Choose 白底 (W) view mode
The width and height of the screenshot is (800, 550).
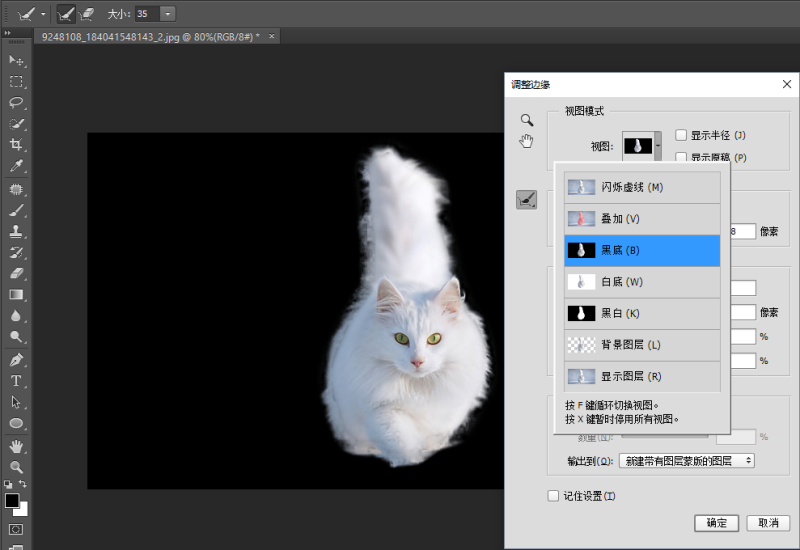click(x=642, y=282)
